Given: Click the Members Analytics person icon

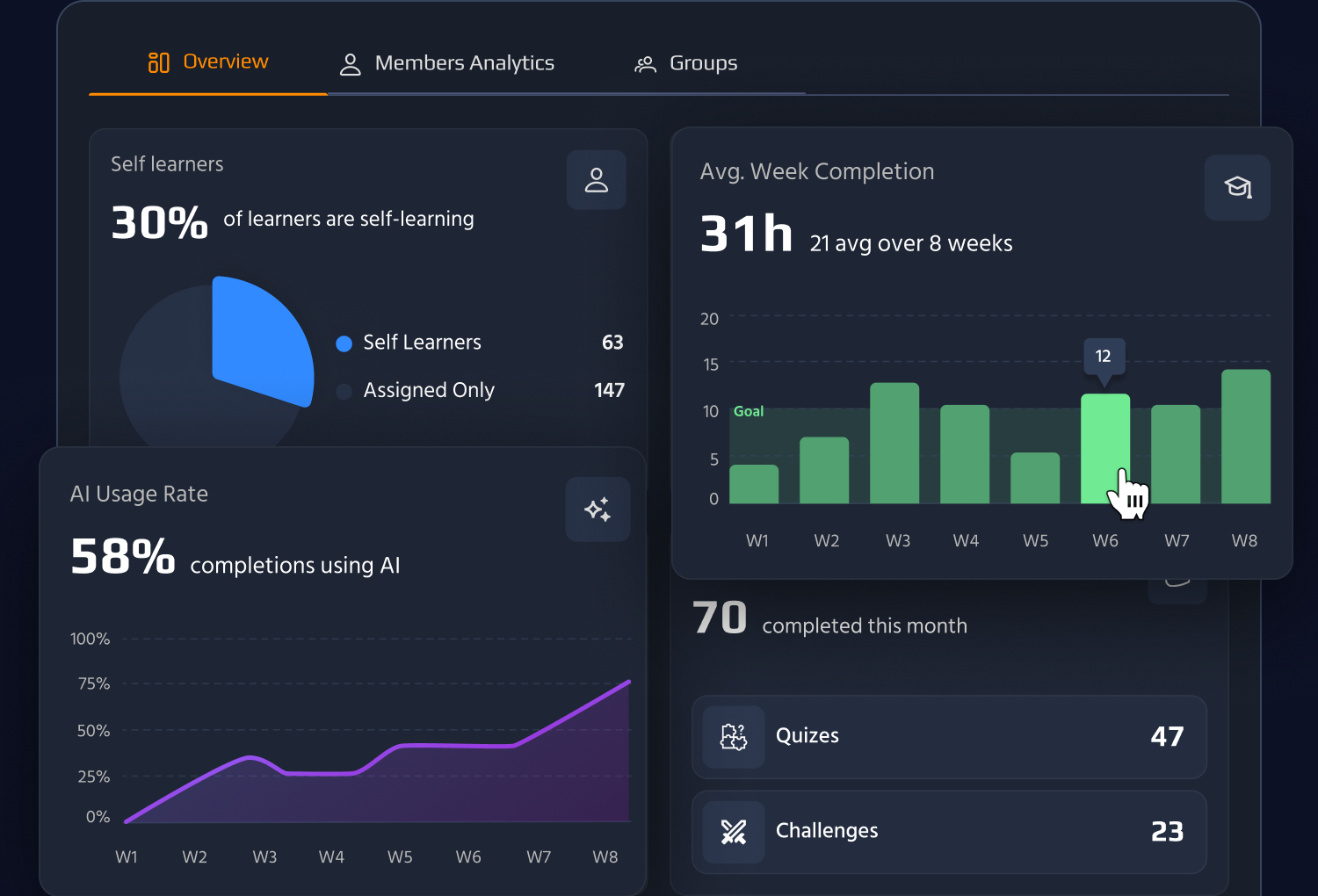Looking at the screenshot, I should [351, 64].
